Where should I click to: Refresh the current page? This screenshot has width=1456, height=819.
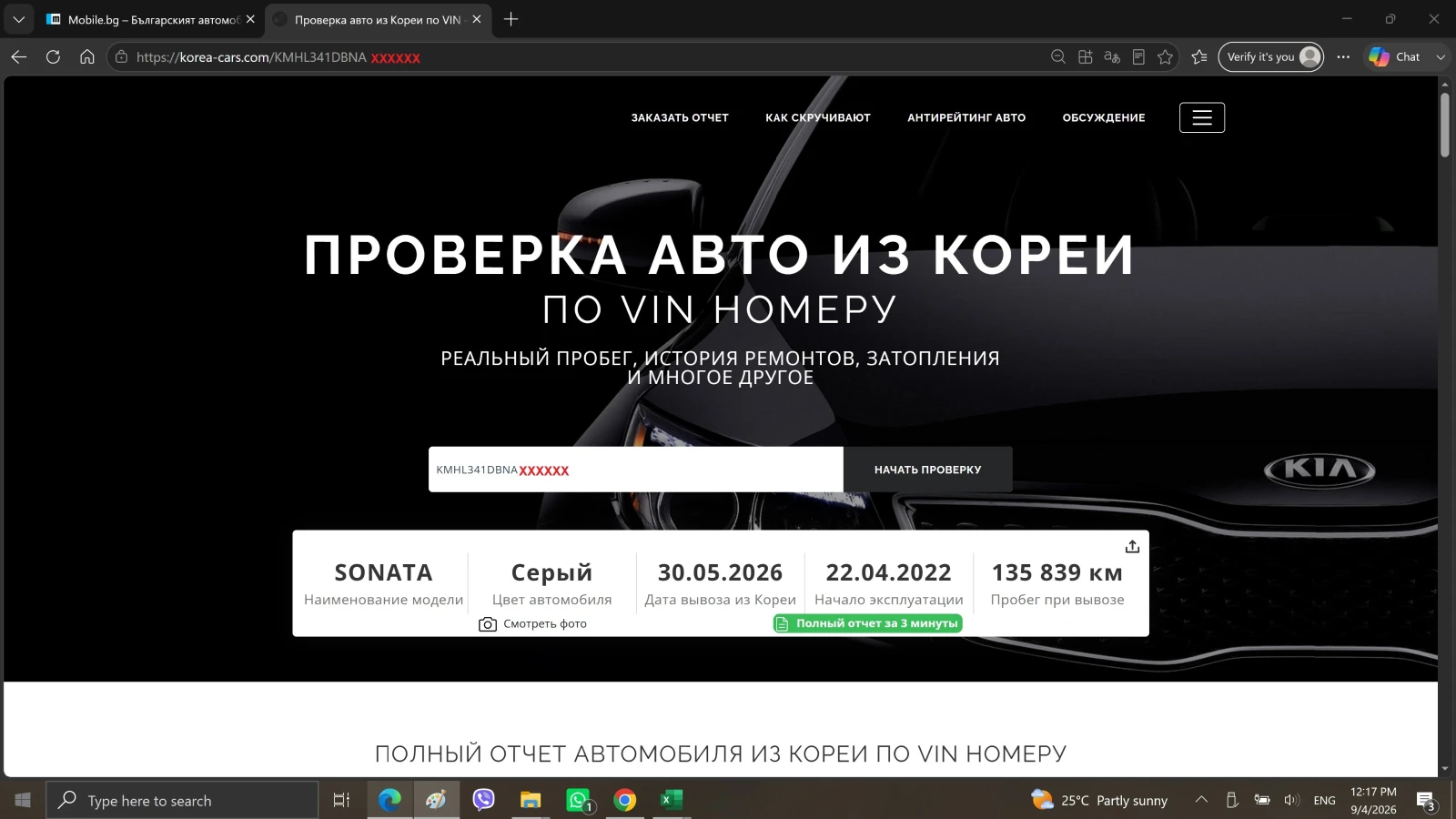click(x=53, y=56)
